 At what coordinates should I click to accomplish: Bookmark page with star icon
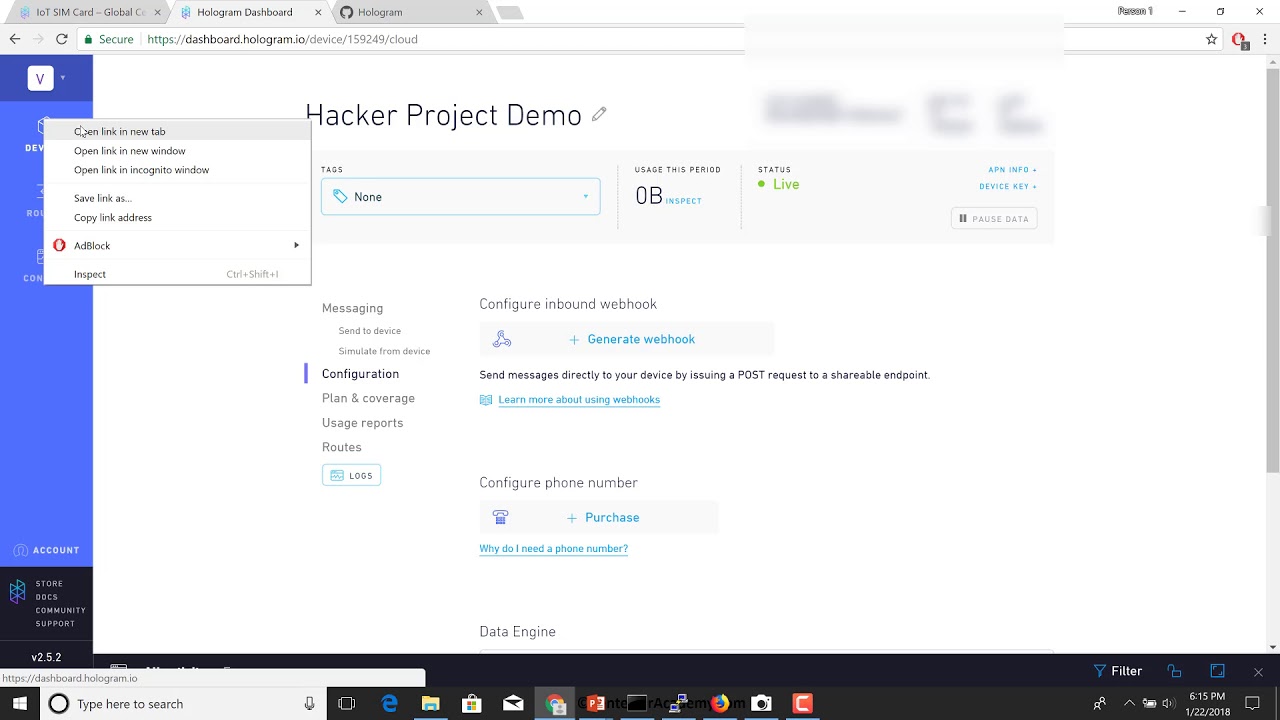pyautogui.click(x=1212, y=39)
